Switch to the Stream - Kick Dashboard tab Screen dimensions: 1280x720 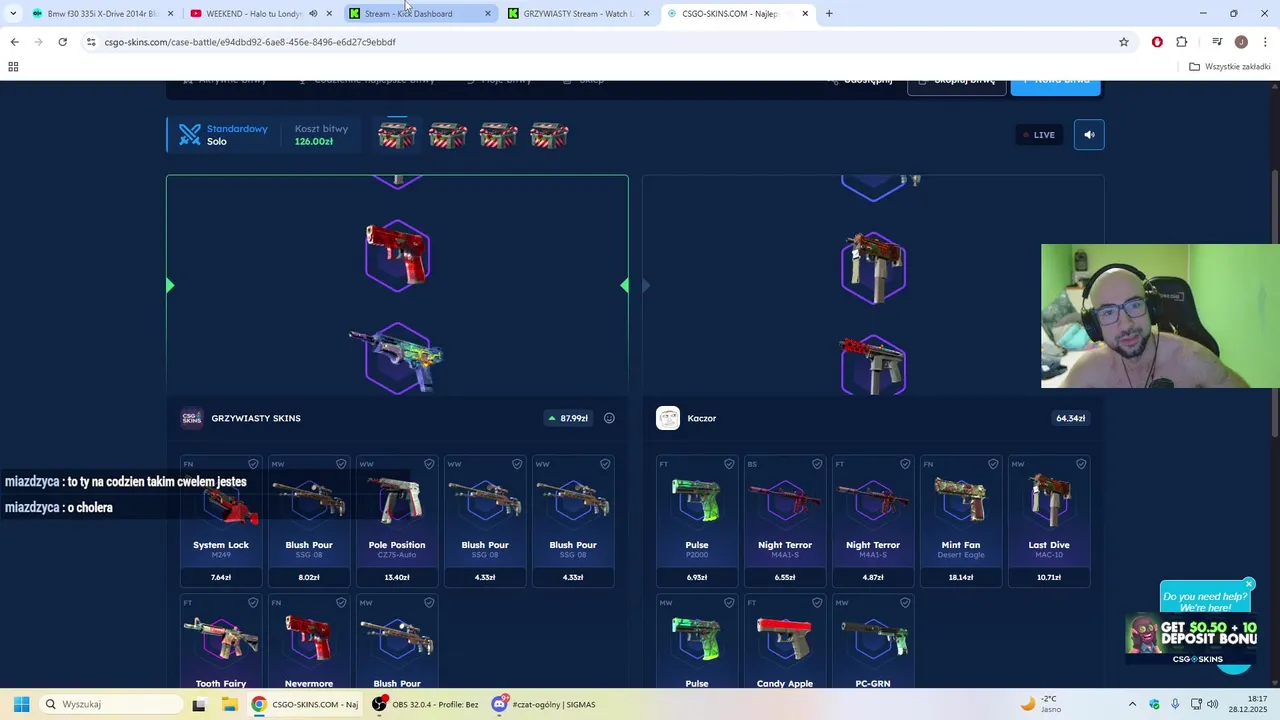click(x=420, y=14)
